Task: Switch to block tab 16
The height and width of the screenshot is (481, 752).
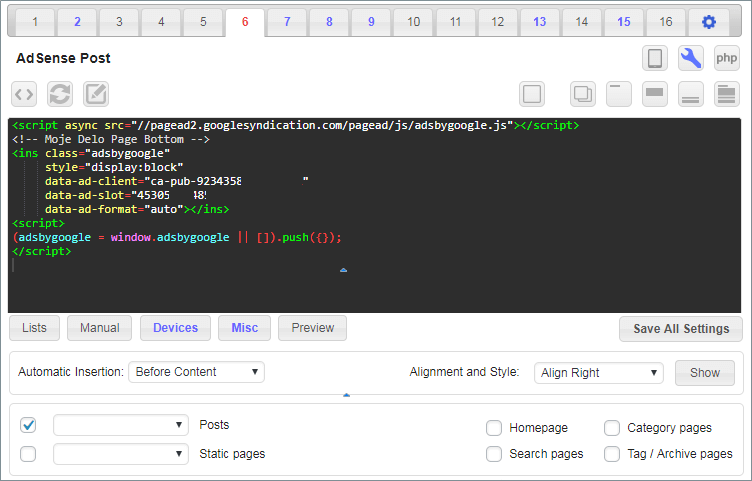Action: pos(666,22)
